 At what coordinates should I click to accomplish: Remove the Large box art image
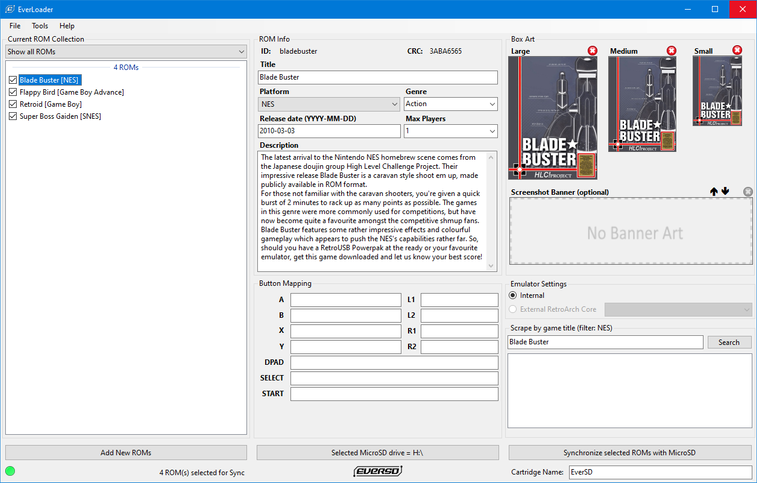pyautogui.click(x=592, y=51)
